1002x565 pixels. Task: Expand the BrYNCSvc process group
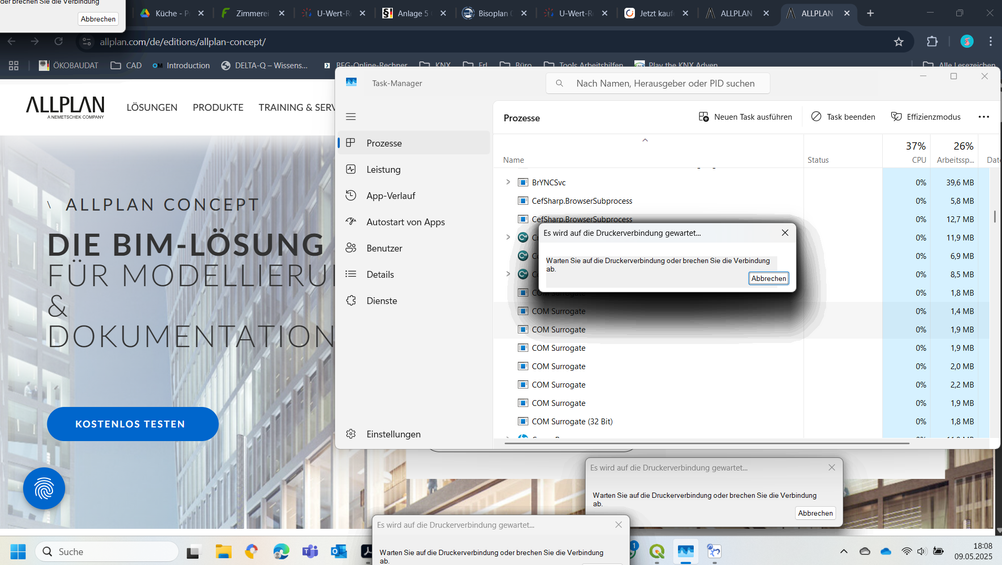click(x=508, y=182)
